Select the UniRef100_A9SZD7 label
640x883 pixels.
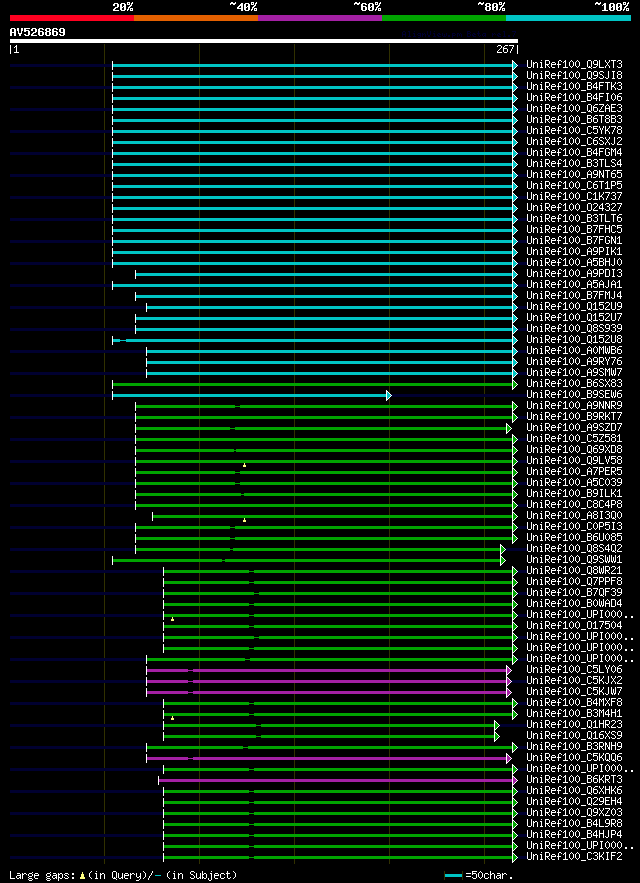point(574,428)
